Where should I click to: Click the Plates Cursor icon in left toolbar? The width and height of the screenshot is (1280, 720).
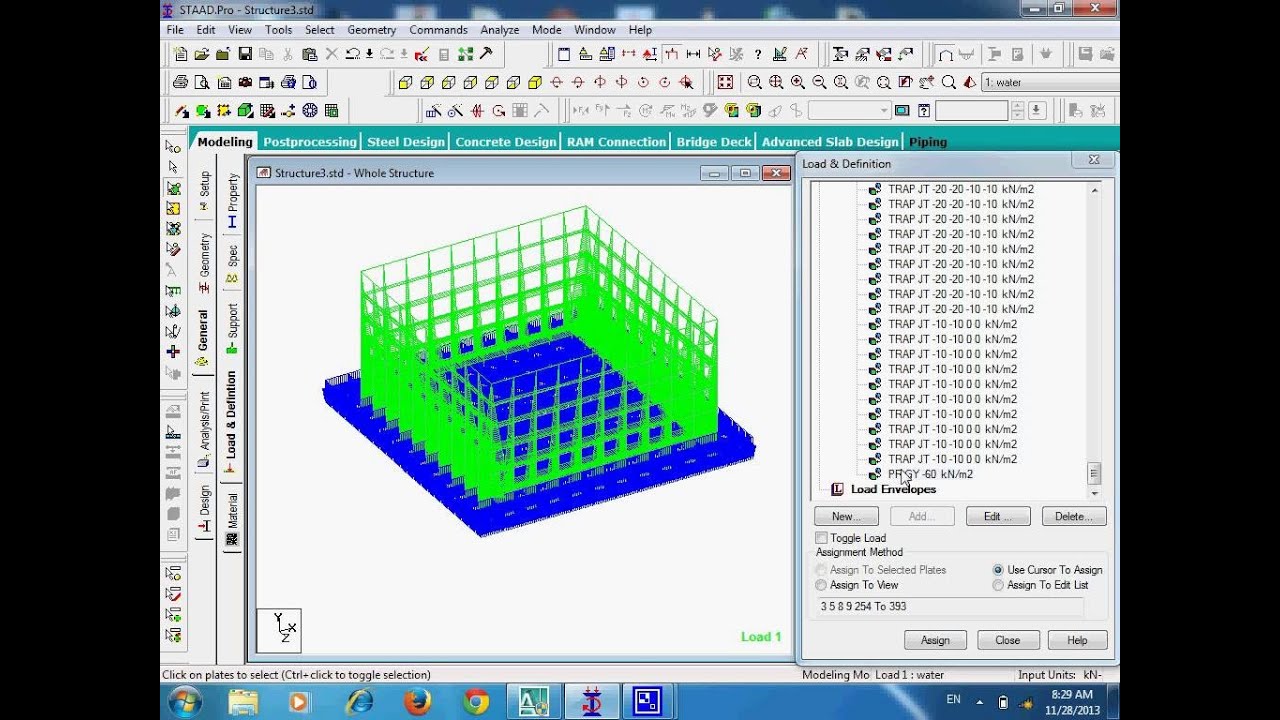[174, 188]
